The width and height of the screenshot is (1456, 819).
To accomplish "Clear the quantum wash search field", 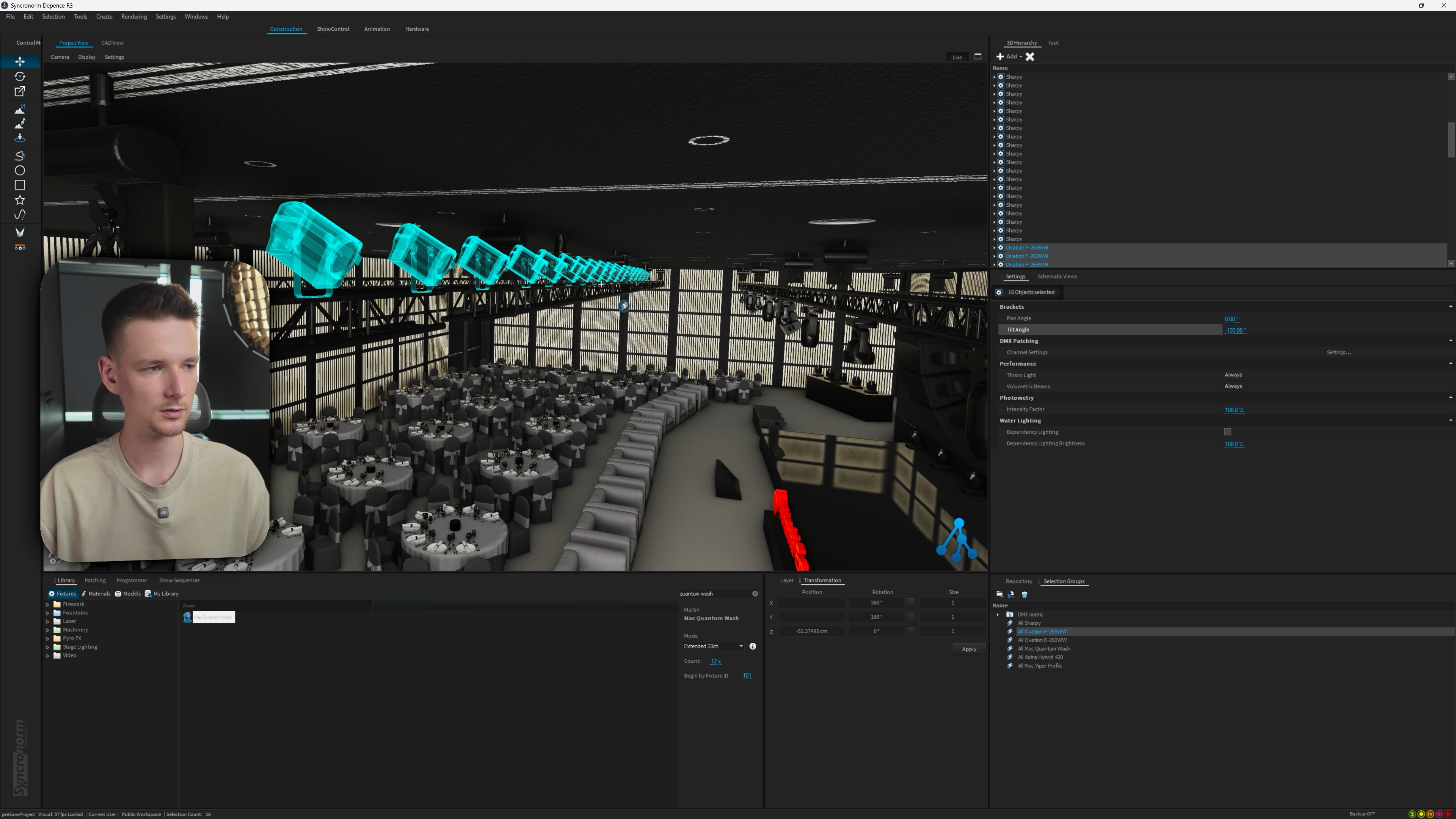I will pos(755,593).
